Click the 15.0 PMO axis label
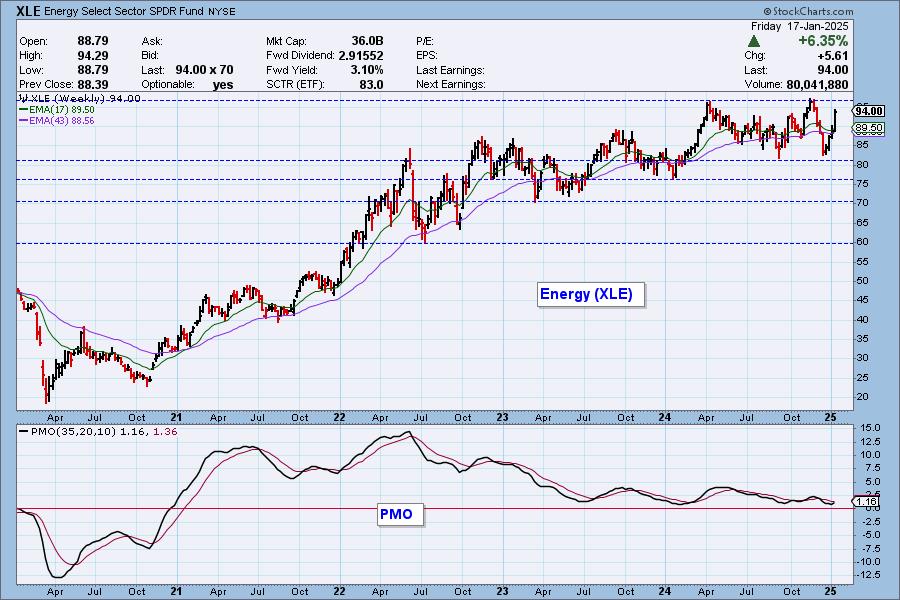The height and width of the screenshot is (600, 900). click(870, 428)
